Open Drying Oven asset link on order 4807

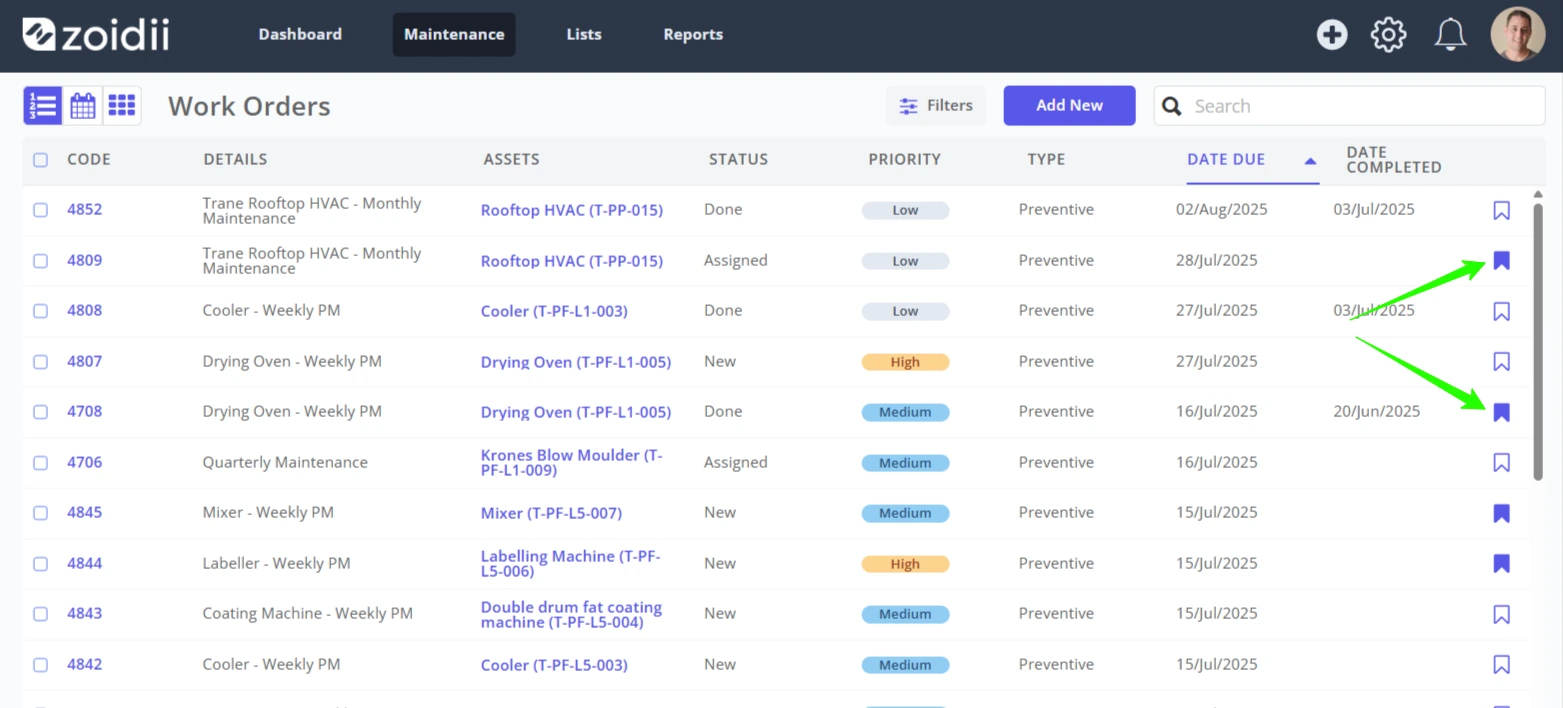click(x=576, y=362)
